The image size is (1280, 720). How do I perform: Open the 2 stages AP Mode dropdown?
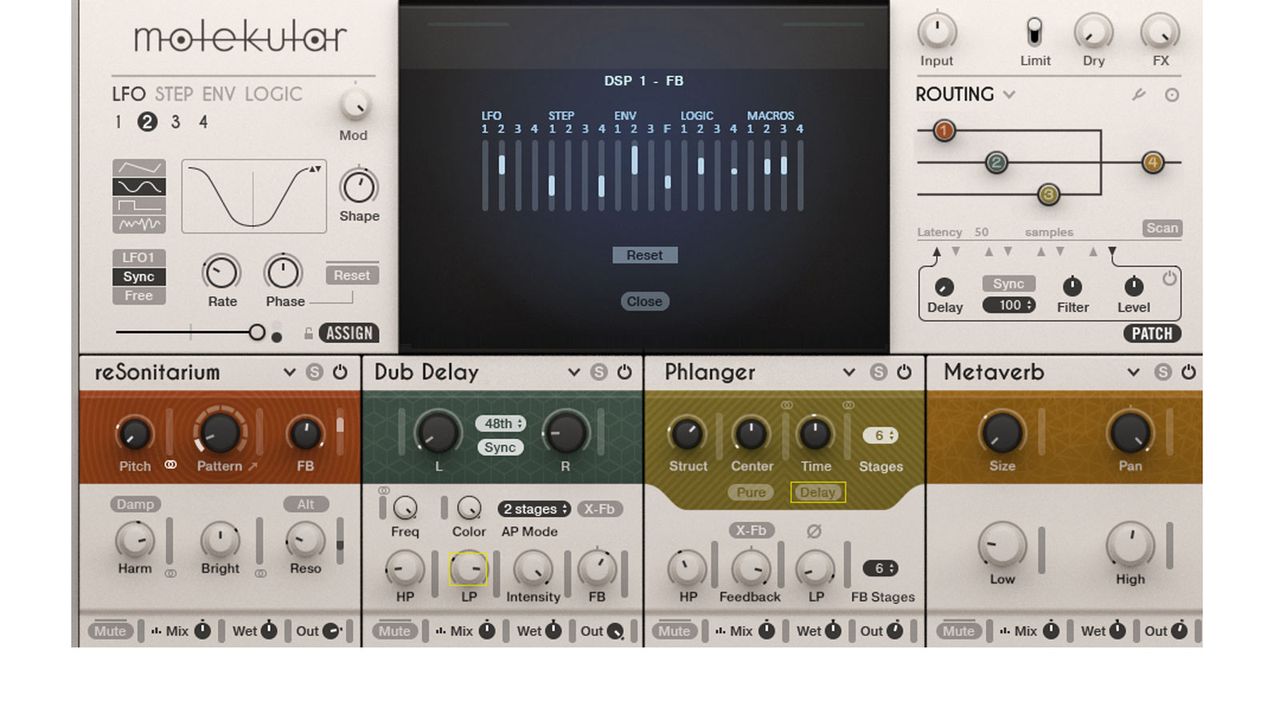click(534, 509)
